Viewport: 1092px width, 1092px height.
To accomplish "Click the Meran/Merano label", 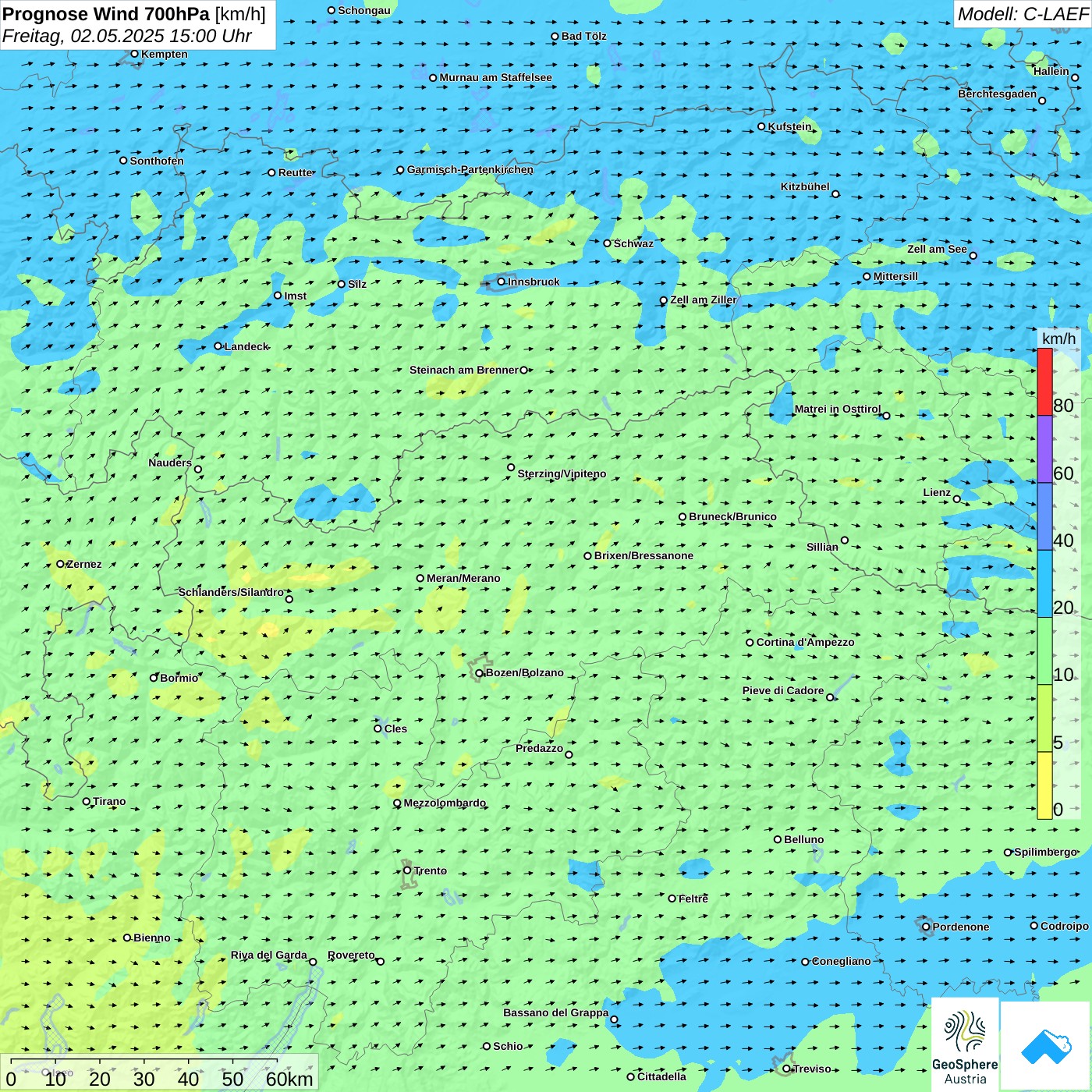I will (464, 578).
